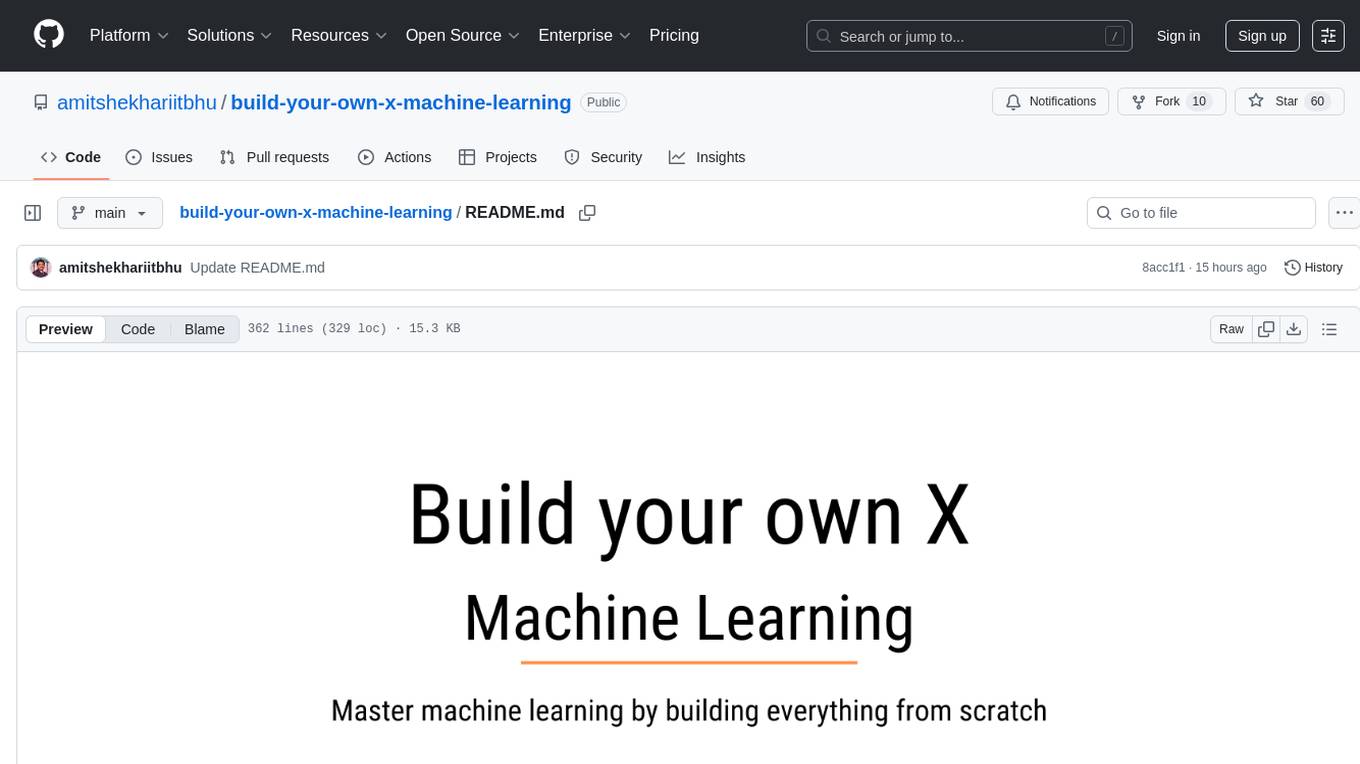Click the README.md breadcrumb filename
Viewport: 1360px width, 764px height.
point(514,212)
